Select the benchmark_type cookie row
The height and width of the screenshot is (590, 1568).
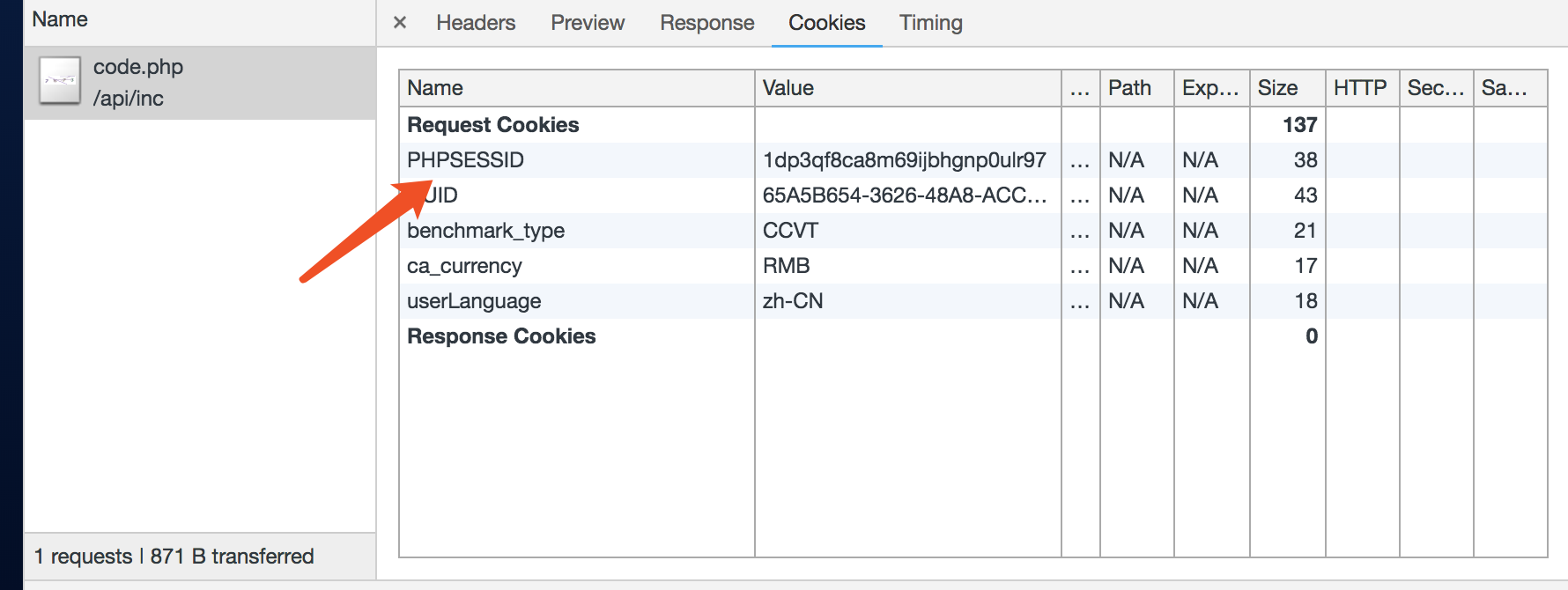point(485,231)
